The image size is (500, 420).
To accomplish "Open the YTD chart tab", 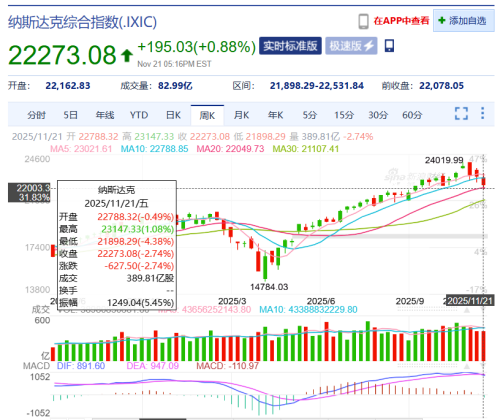I will (x=139, y=115).
